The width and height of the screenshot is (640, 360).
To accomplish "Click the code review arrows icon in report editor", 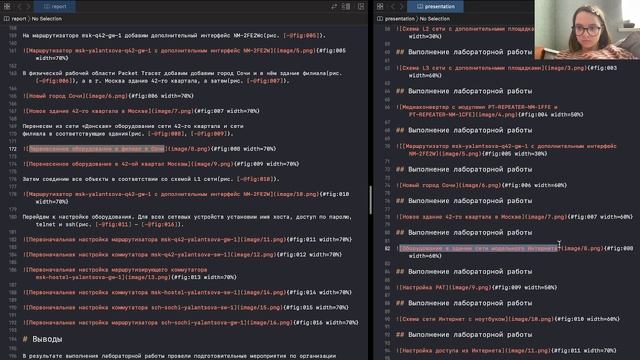I will 334,6.
